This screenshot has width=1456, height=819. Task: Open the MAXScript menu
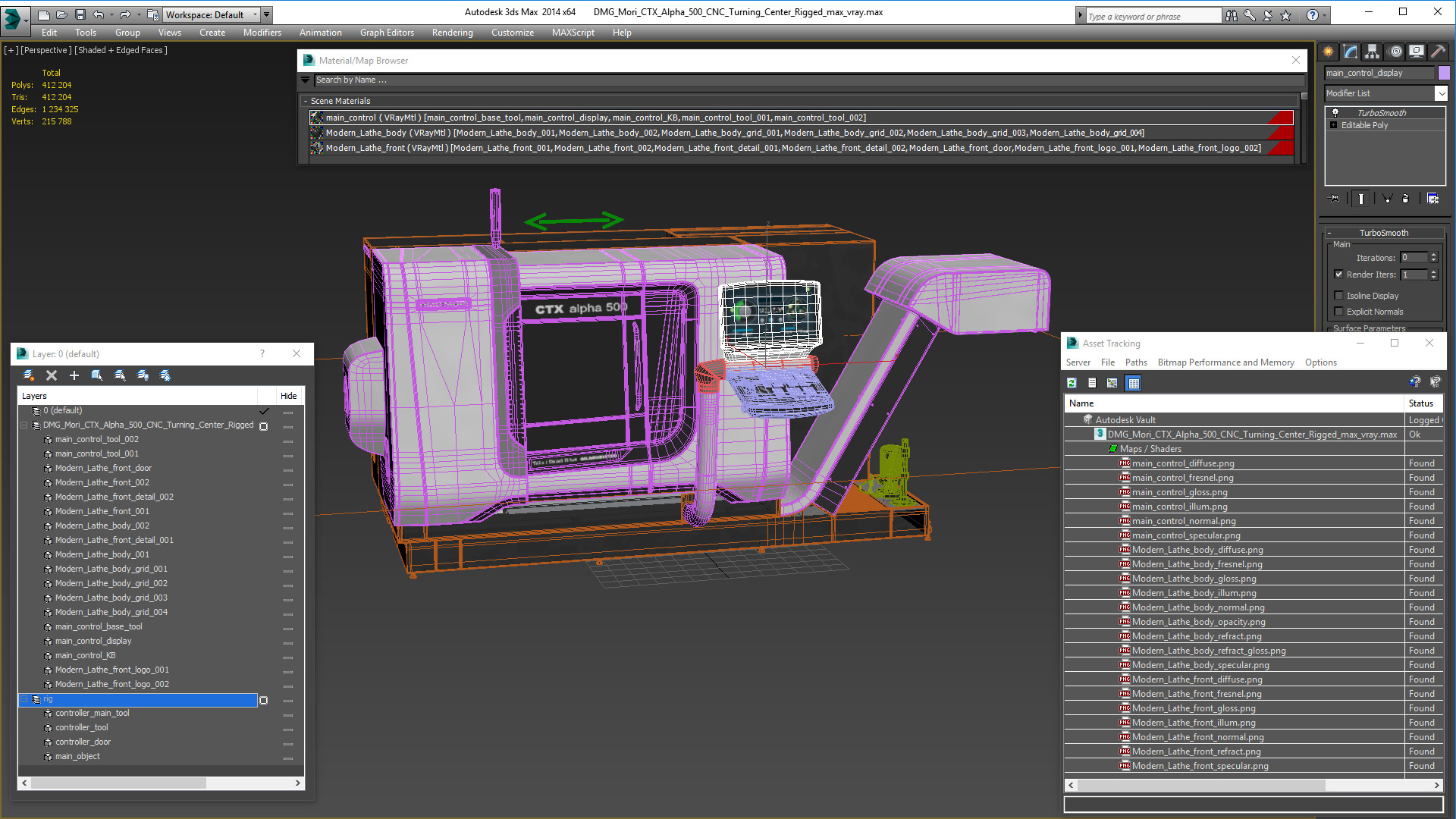point(573,33)
